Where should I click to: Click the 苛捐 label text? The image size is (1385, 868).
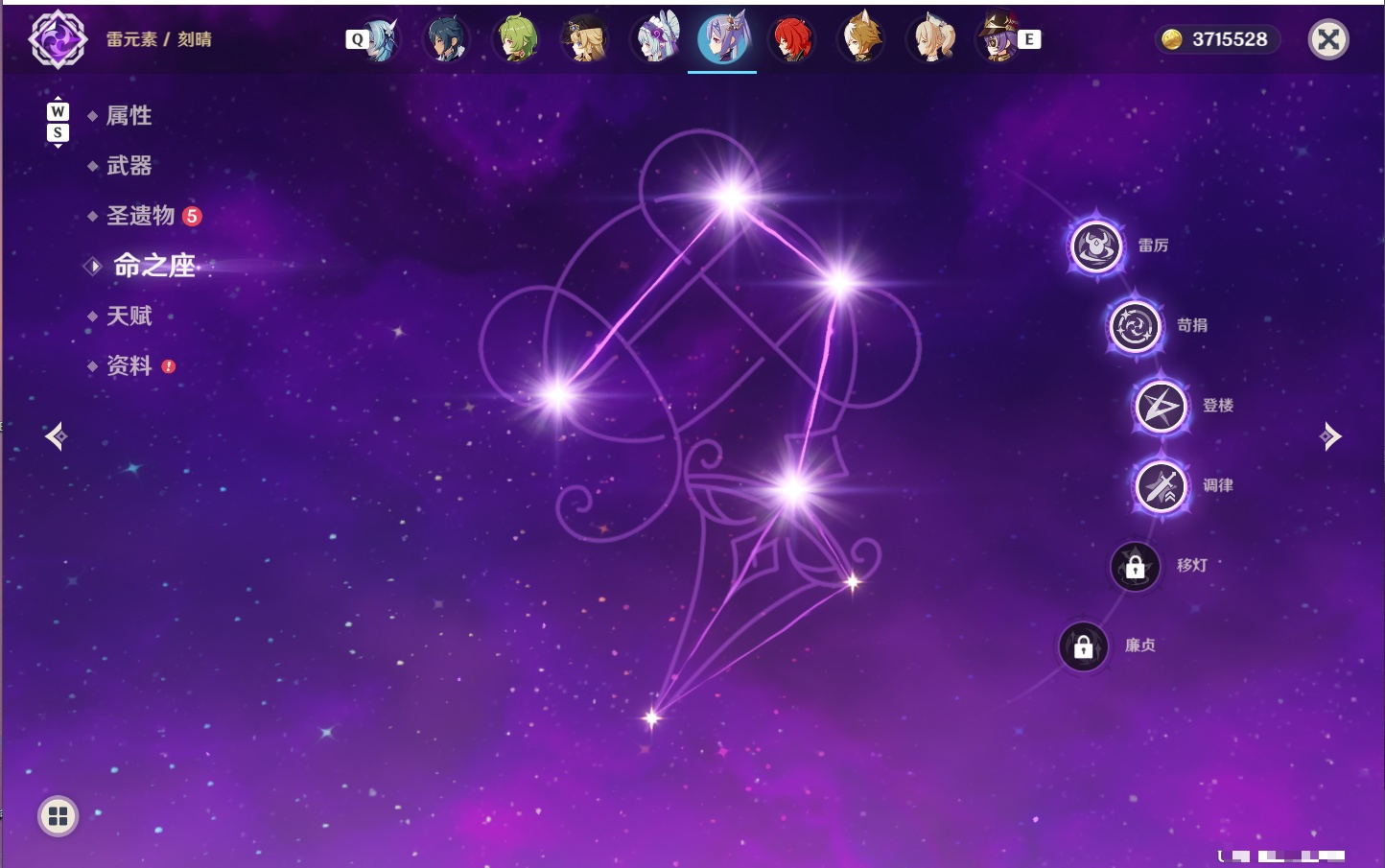click(x=1192, y=325)
